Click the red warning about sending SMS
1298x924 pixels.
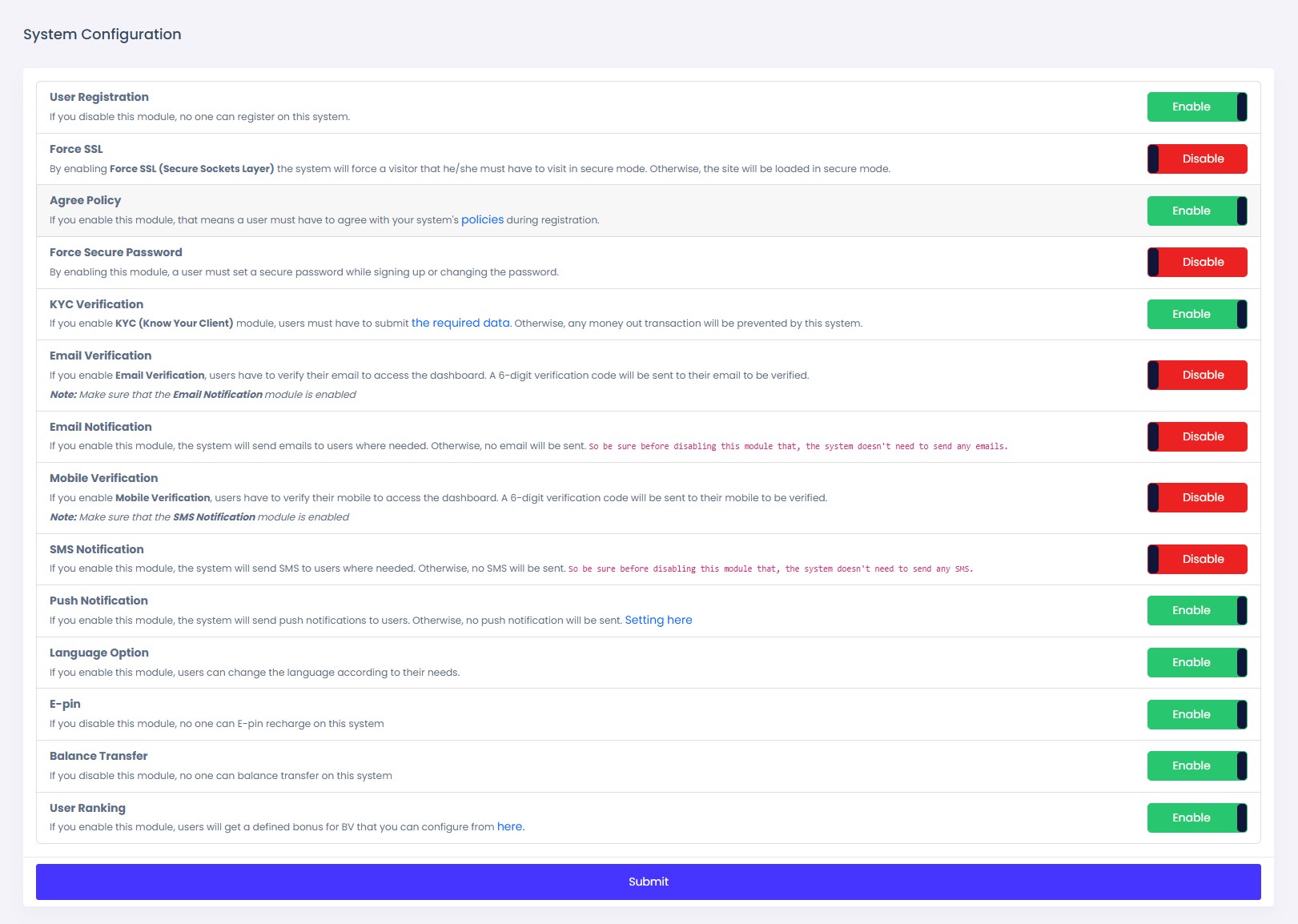point(770,568)
